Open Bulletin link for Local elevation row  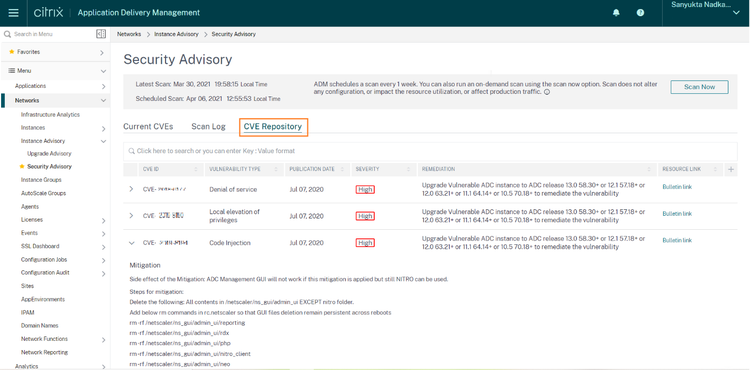point(677,214)
